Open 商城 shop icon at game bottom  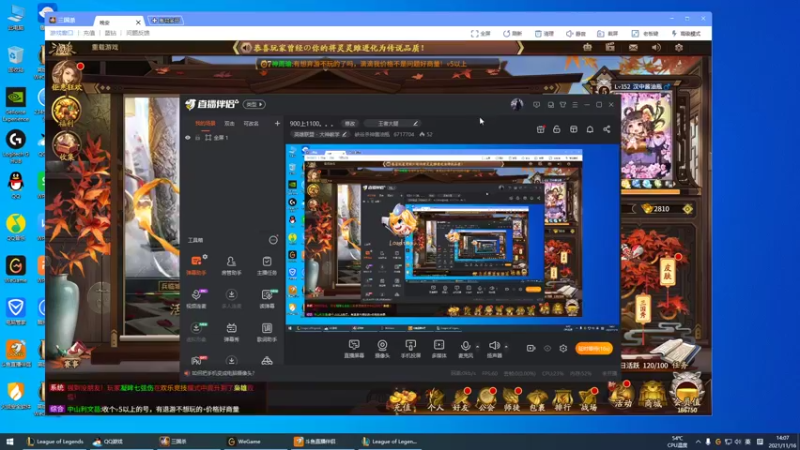point(653,395)
